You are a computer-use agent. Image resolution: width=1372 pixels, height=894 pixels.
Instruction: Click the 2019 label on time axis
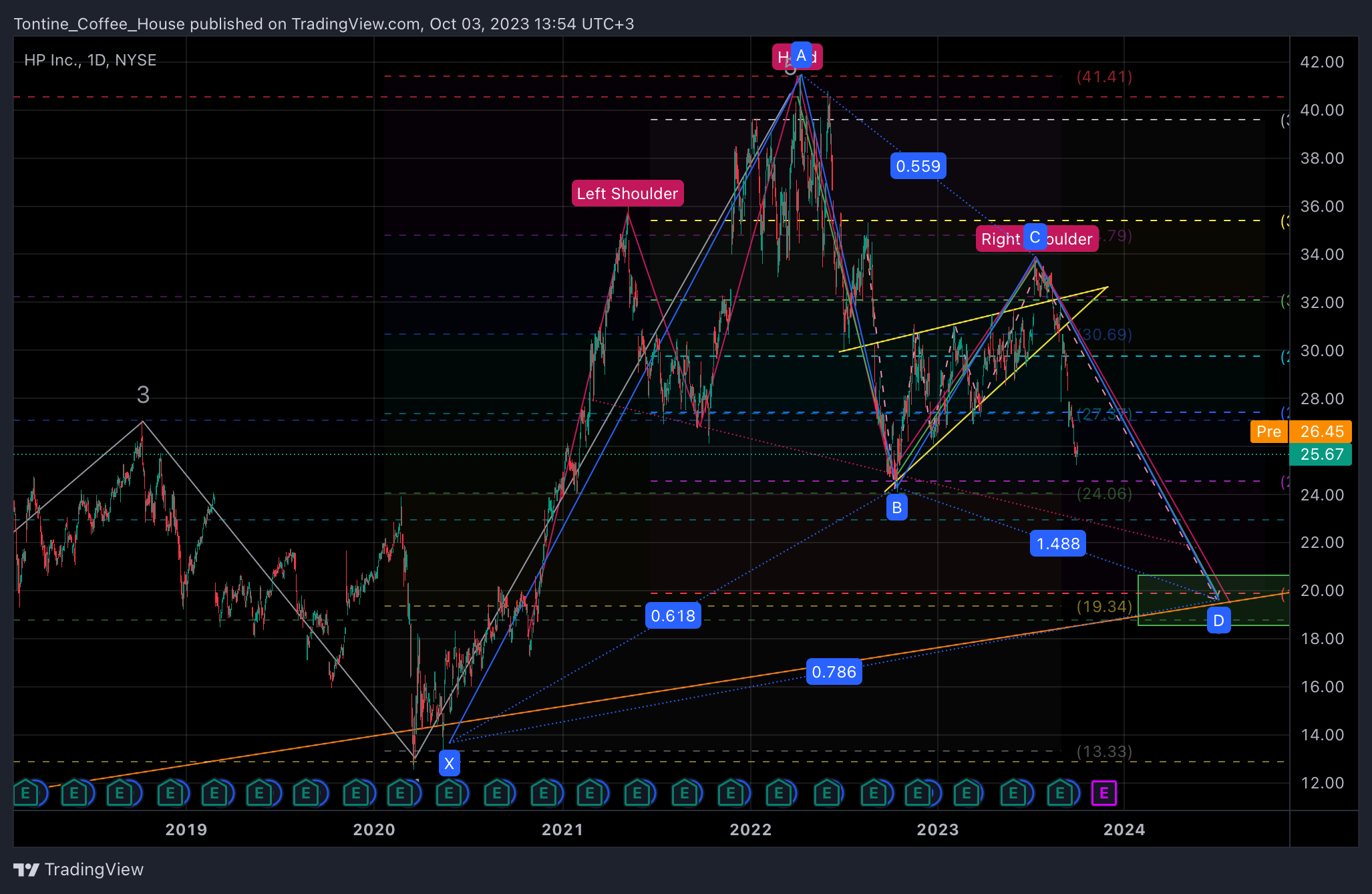186,830
